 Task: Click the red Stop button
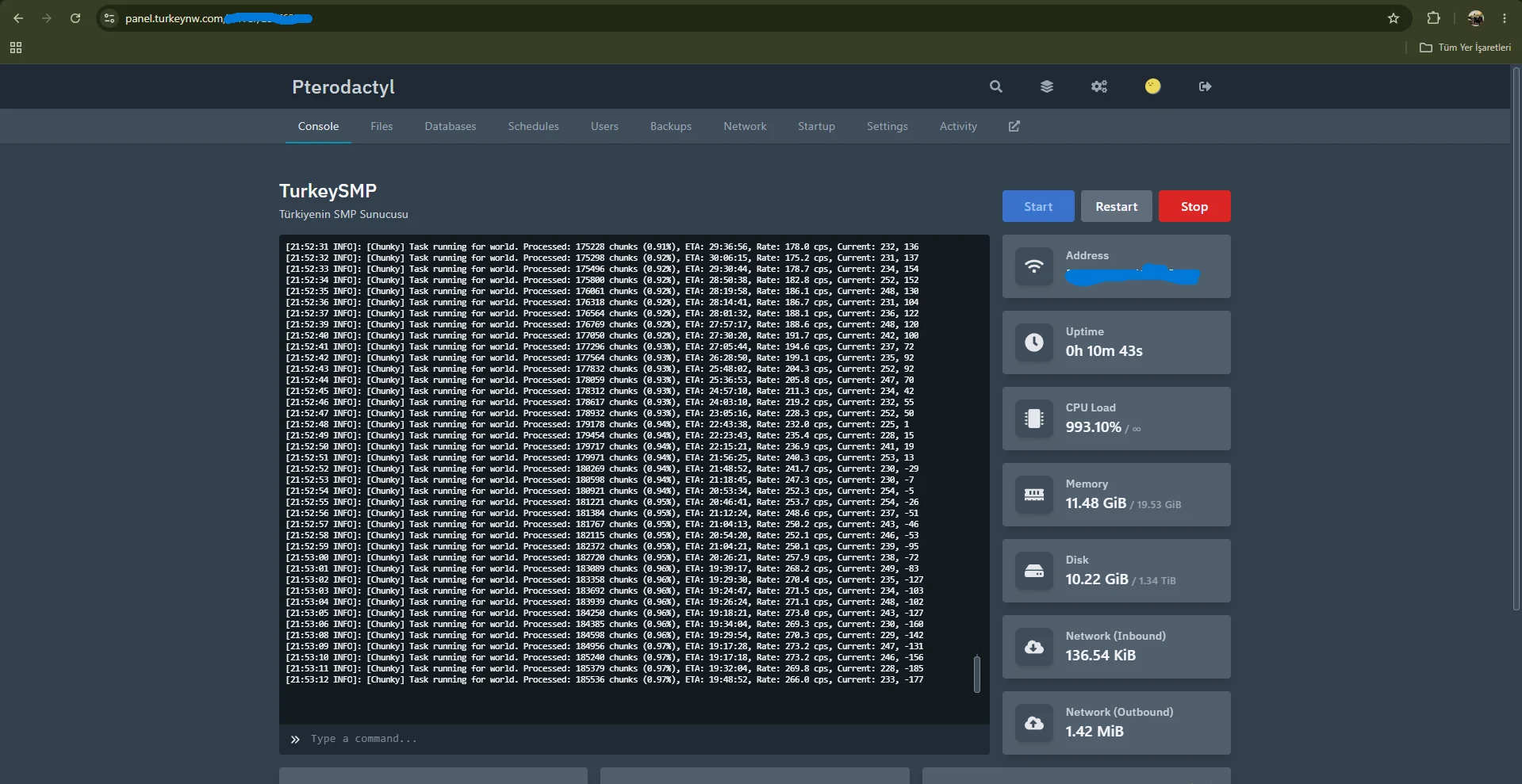1194,206
